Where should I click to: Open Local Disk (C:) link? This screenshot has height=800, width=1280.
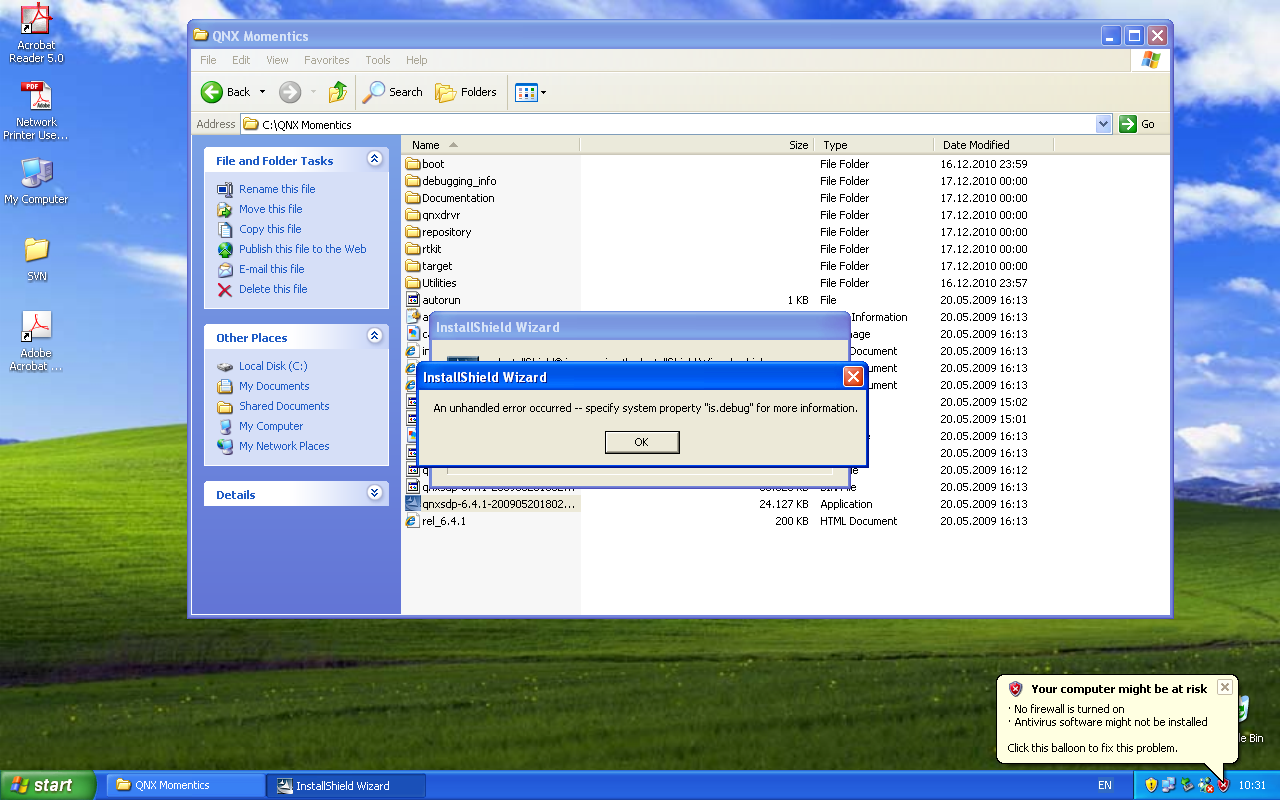272,366
